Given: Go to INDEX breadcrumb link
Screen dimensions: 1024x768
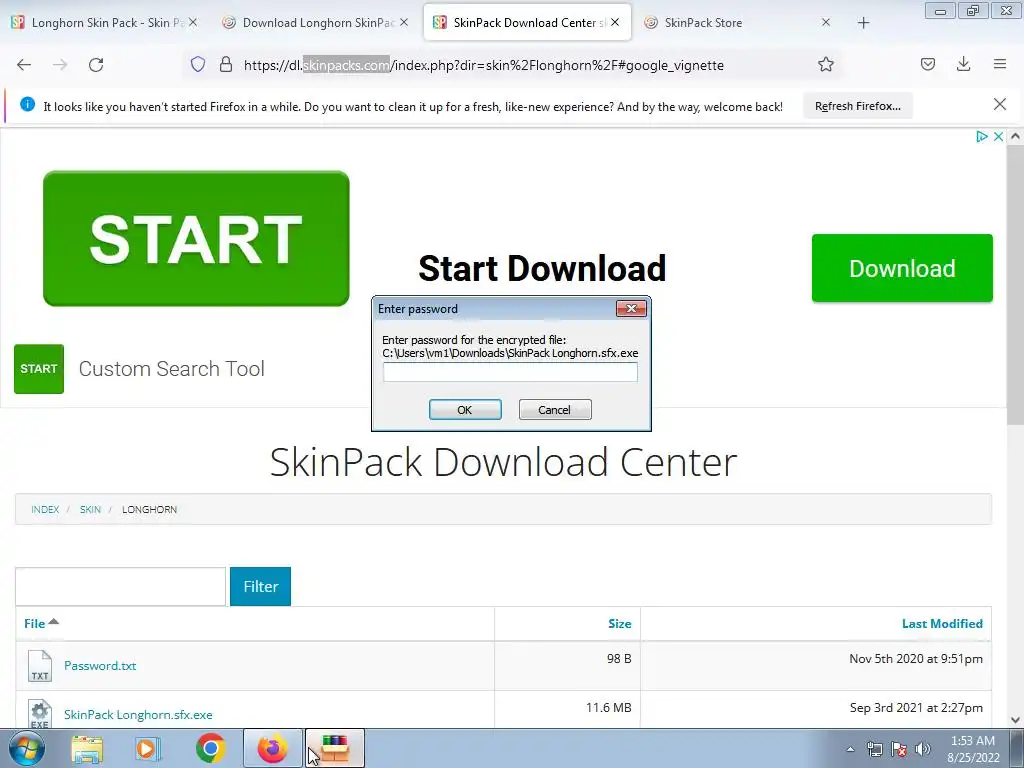Looking at the screenshot, I should click(45, 509).
